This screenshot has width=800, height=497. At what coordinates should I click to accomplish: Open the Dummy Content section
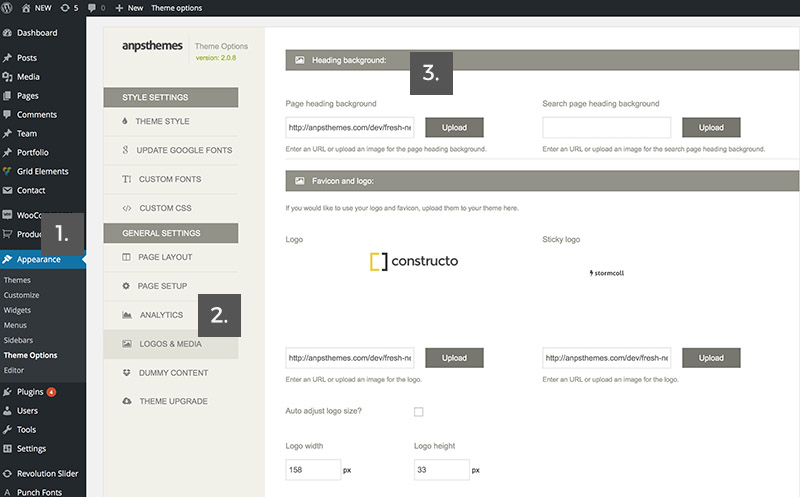pyautogui.click(x=171, y=372)
